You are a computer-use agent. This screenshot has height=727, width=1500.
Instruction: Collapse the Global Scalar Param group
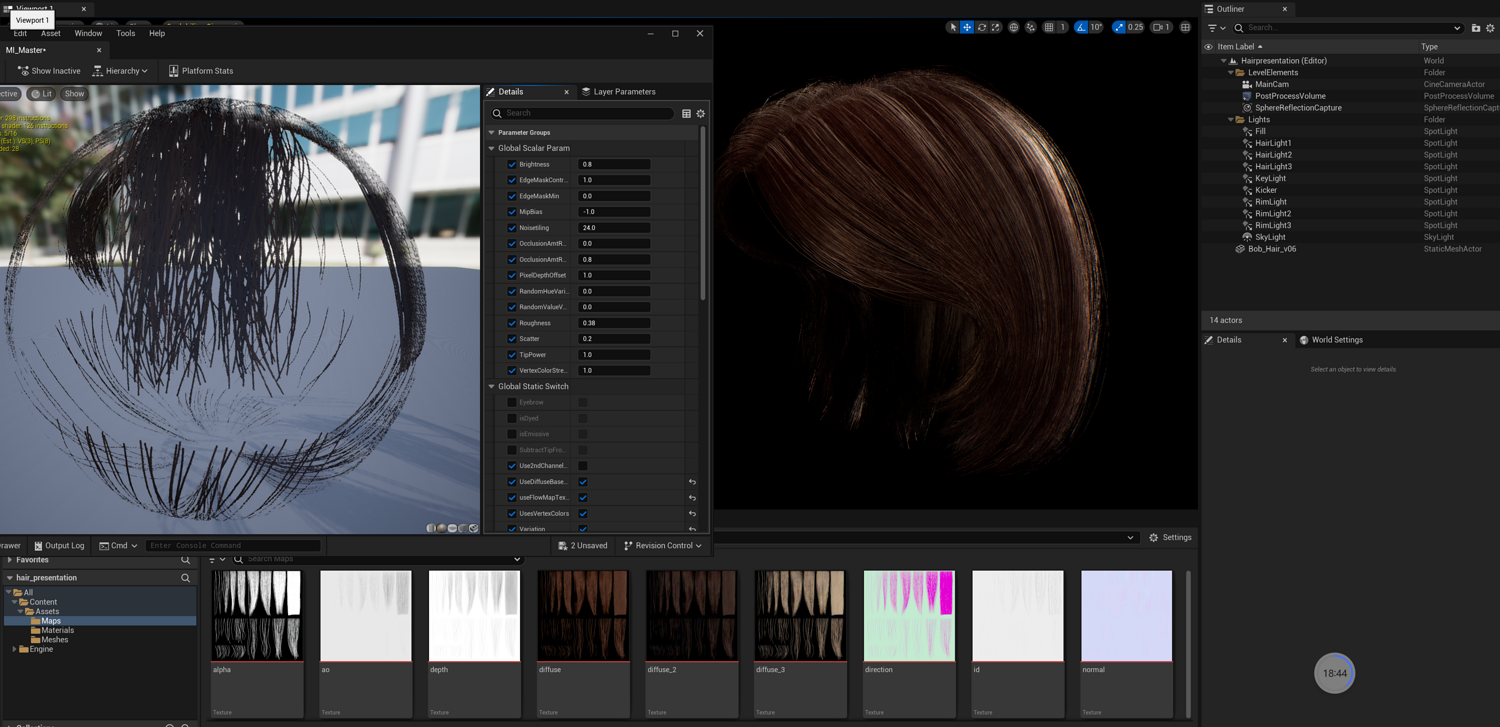492,148
